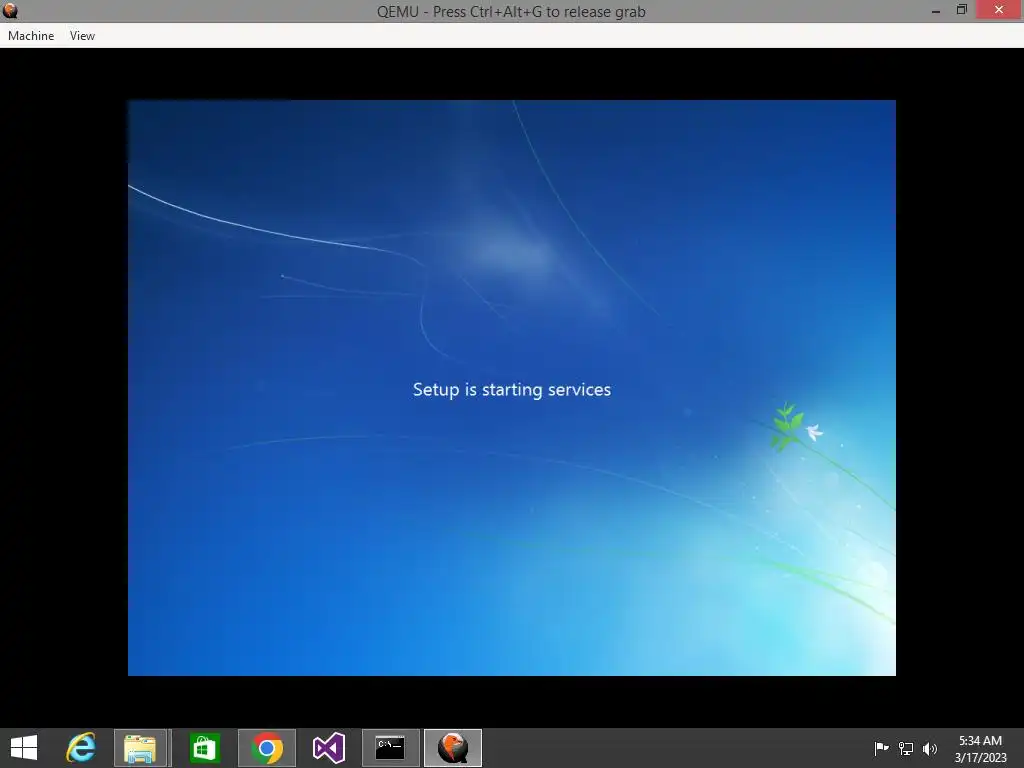Open Visual Studio from the taskbar
Viewport: 1024px width, 768px height.
click(x=328, y=748)
